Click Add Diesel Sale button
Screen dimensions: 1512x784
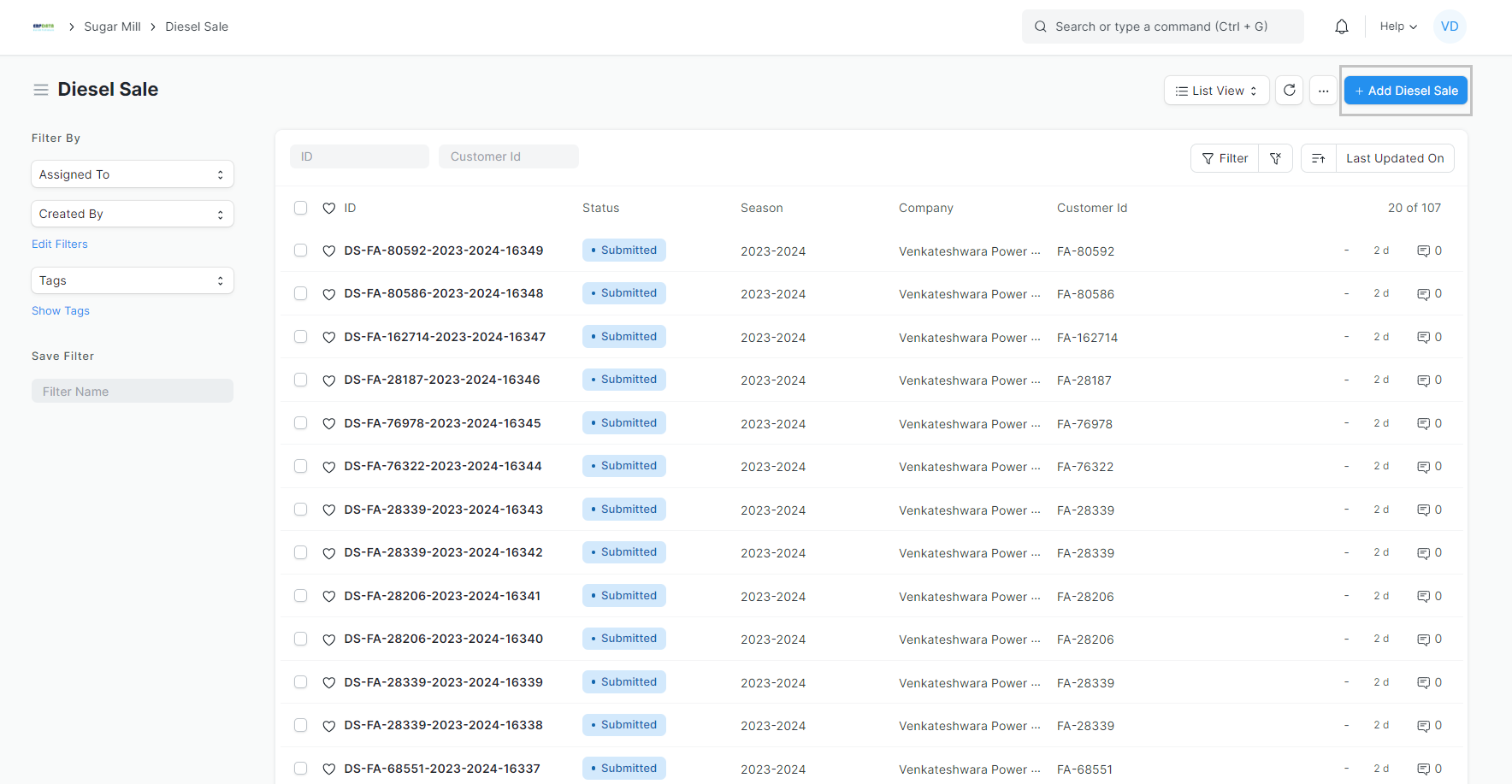1406,91
